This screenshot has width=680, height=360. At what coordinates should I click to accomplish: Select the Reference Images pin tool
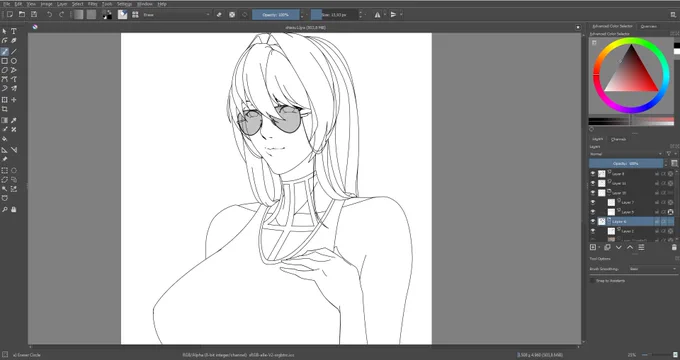(x=5, y=159)
